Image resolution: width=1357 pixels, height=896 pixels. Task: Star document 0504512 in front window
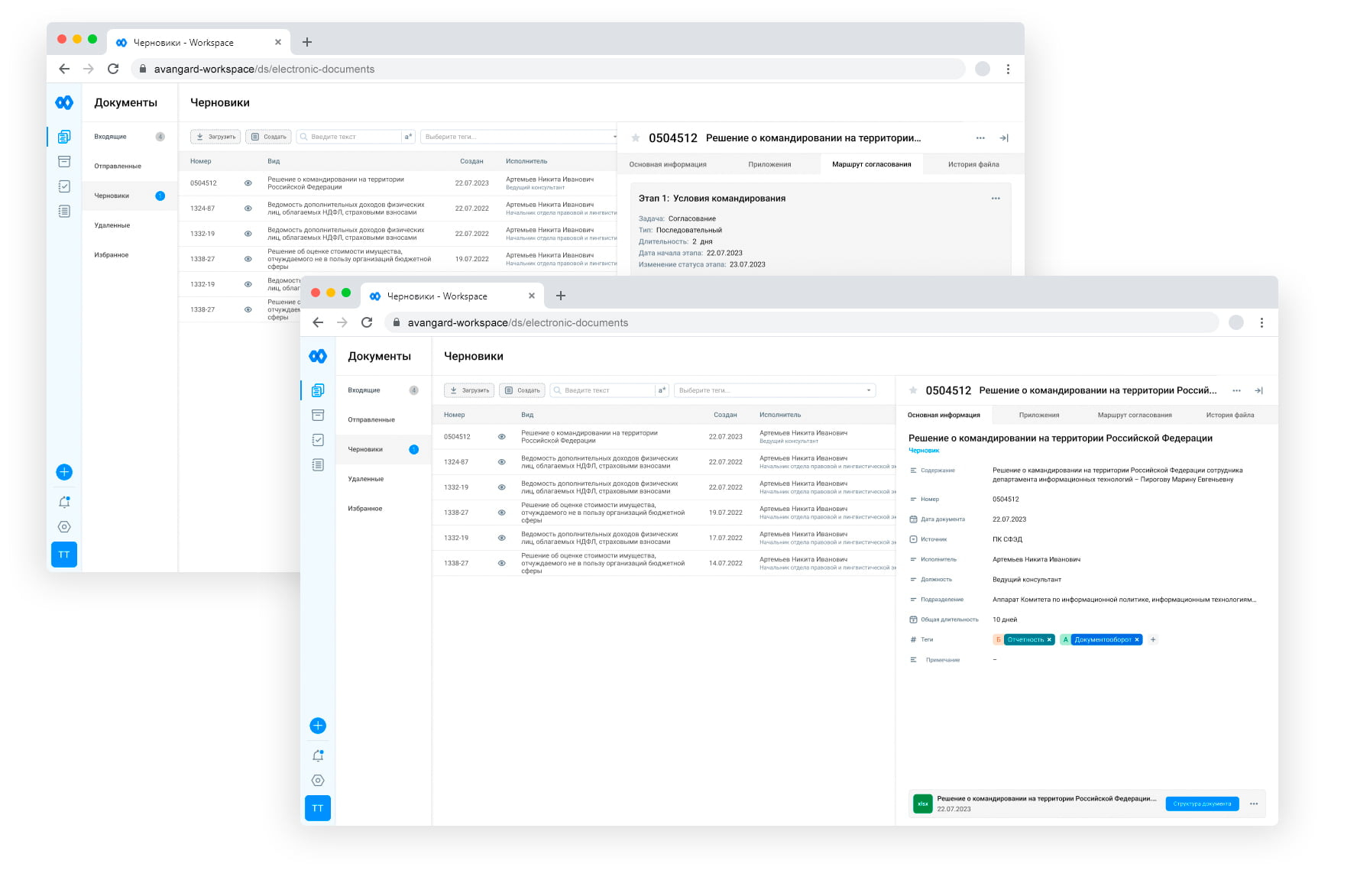tap(913, 390)
